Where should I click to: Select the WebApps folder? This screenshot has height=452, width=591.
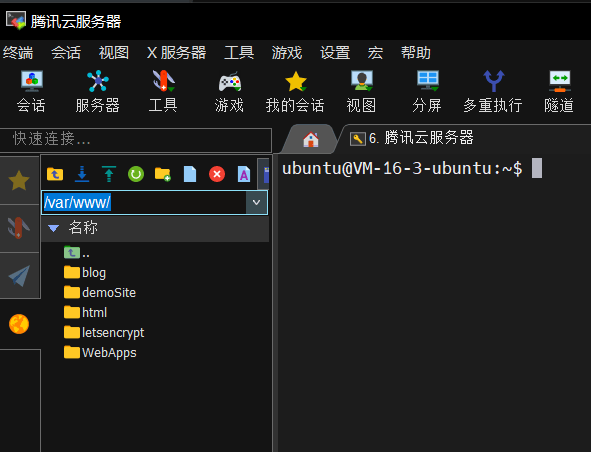tap(100, 352)
